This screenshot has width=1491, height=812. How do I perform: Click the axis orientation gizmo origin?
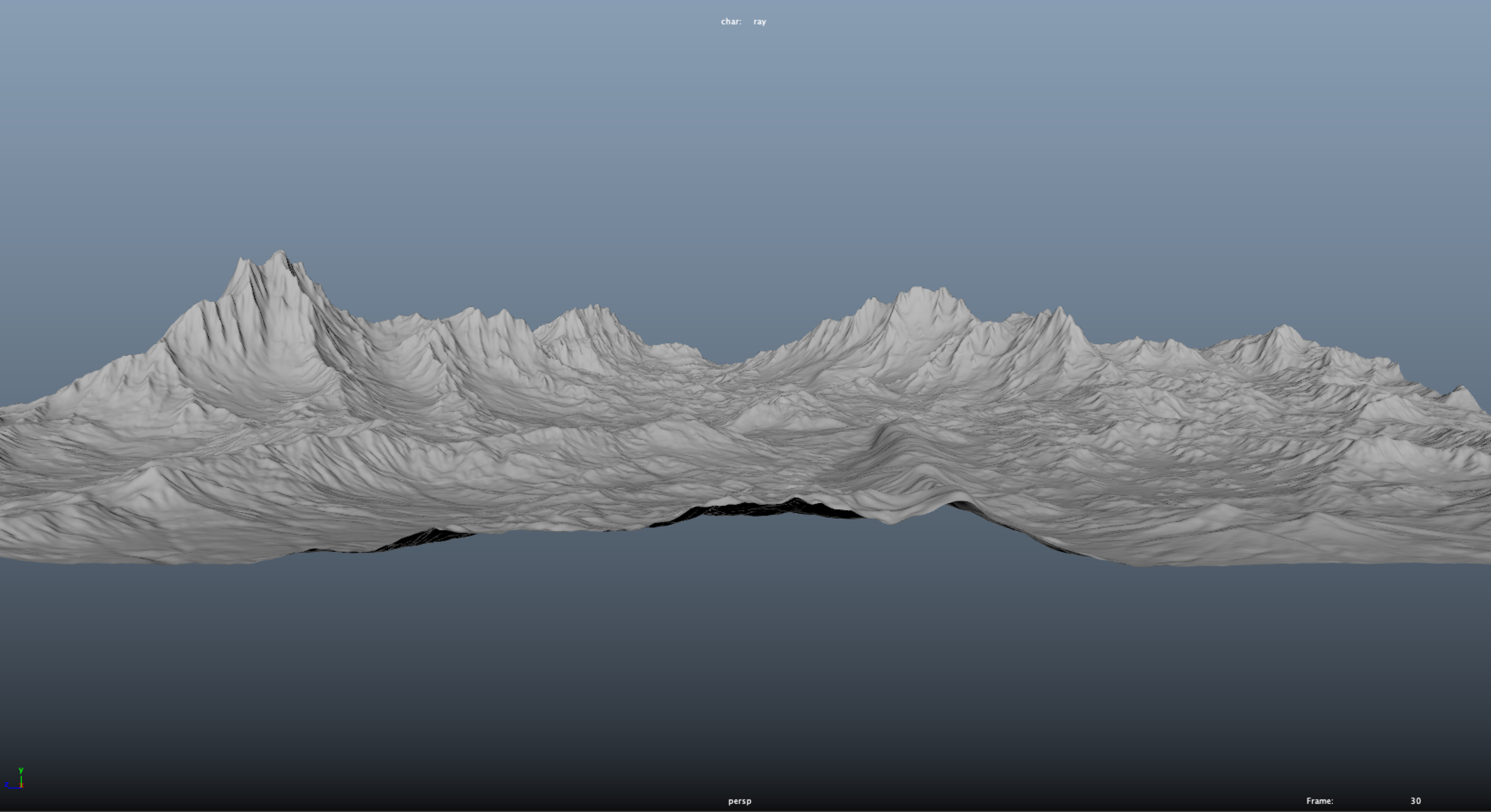click(x=21, y=788)
